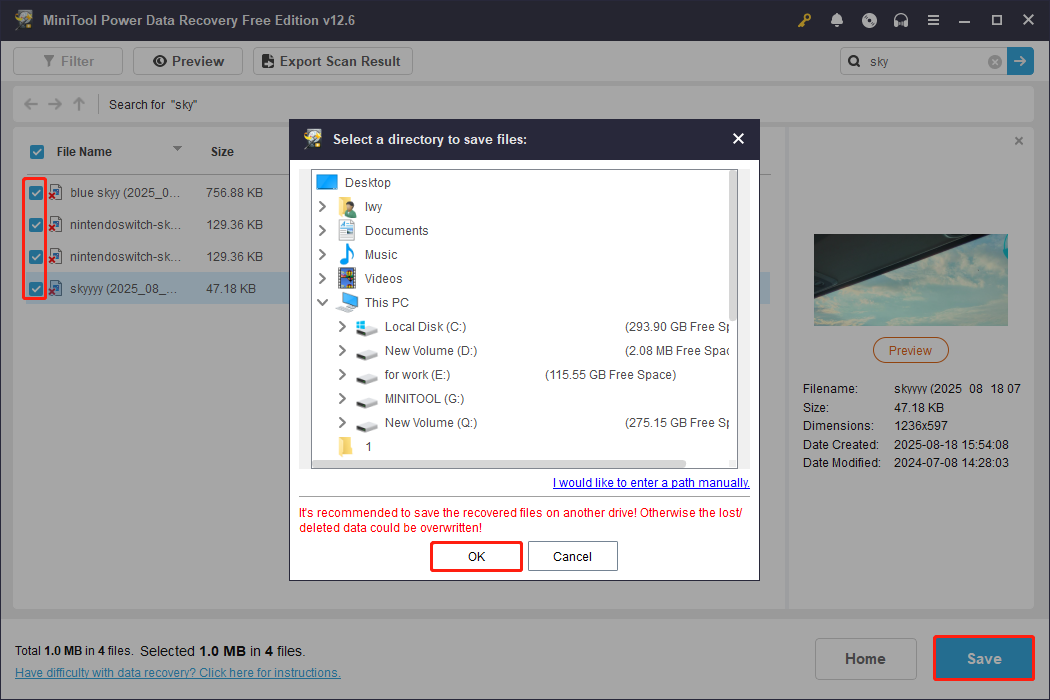Deselect the 'blue skyy' file checkbox
This screenshot has width=1050, height=700.
(36, 192)
